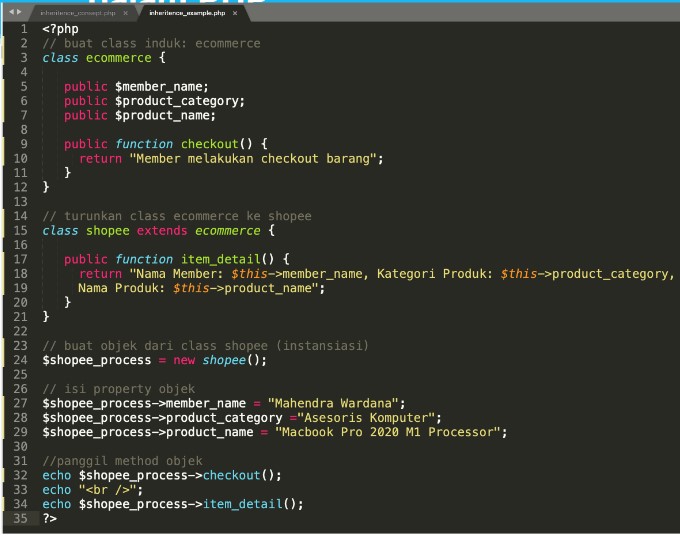The height and width of the screenshot is (536, 680).
Task: Click the comment 'buat class induk: ecommerce'
Action: (162, 43)
